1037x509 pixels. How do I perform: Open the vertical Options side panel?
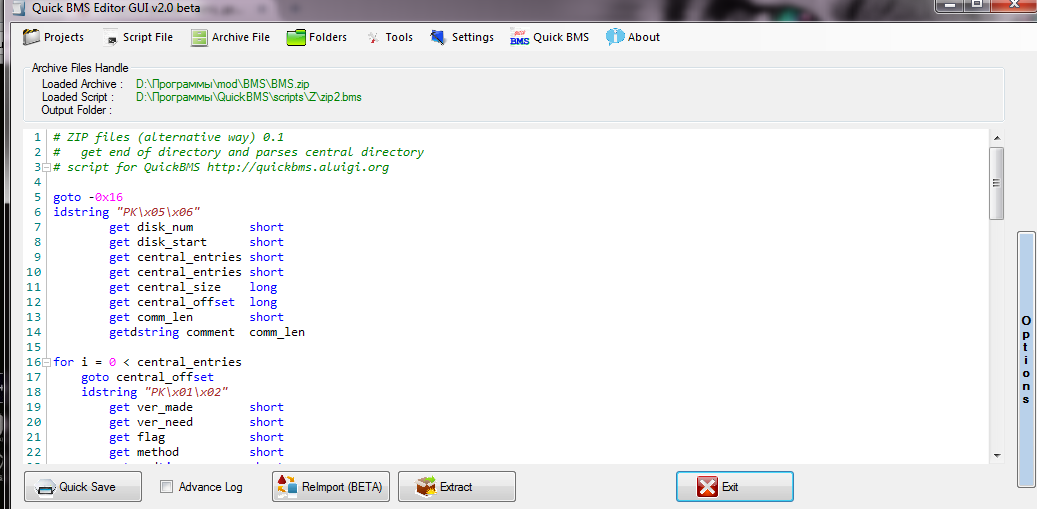click(1026, 362)
